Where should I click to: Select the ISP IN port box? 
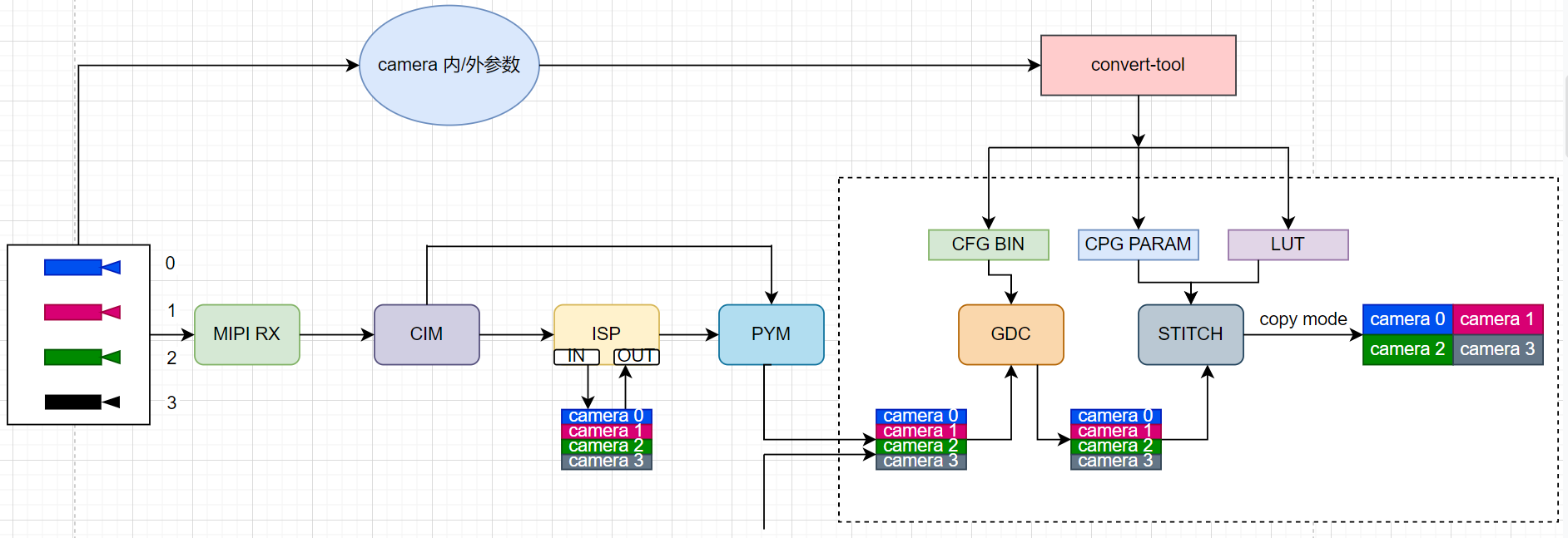tap(576, 356)
